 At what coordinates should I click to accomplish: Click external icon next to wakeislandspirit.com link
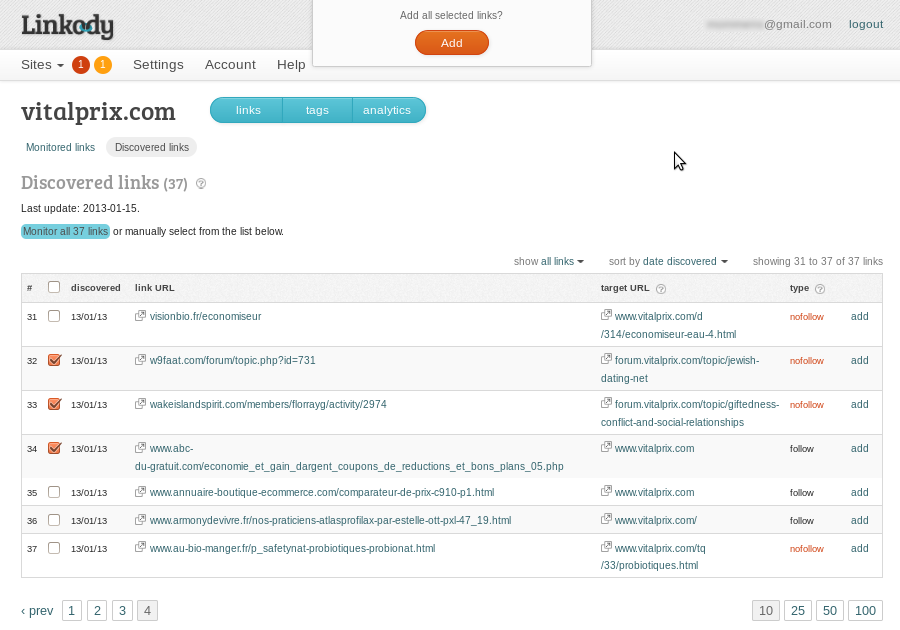tap(140, 404)
